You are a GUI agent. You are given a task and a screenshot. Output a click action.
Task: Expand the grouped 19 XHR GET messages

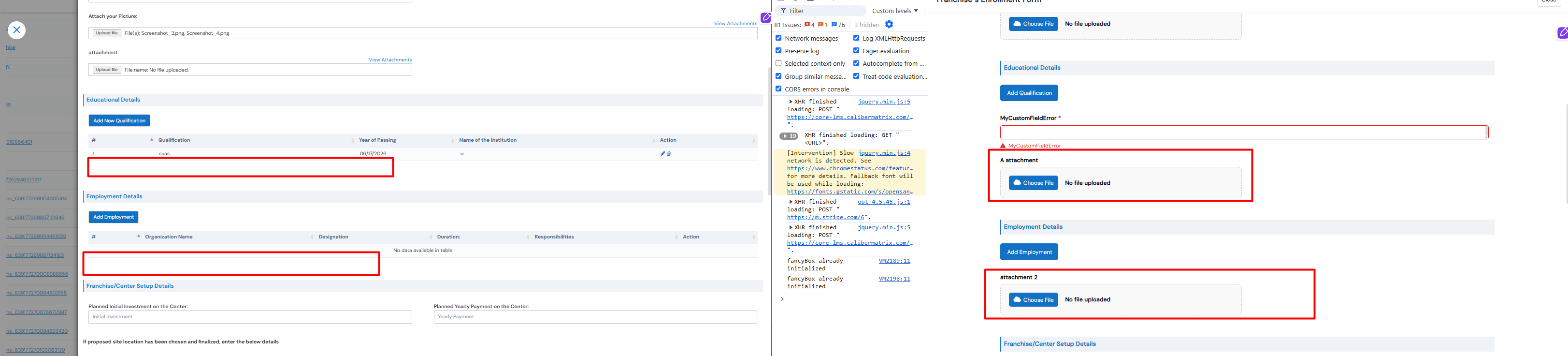coord(789,136)
